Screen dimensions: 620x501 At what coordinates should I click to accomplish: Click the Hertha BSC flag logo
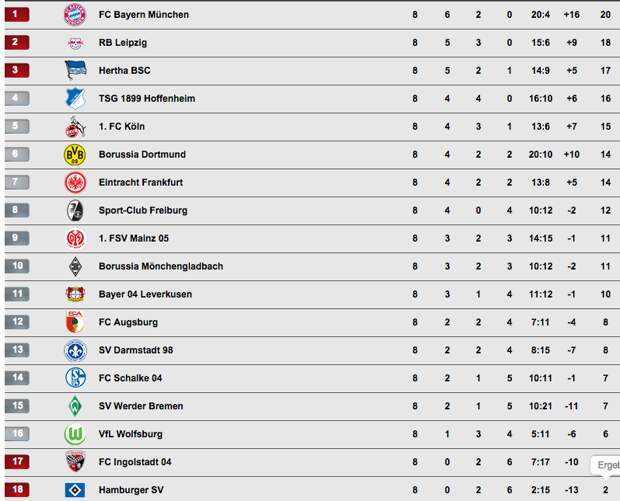pyautogui.click(x=75, y=70)
